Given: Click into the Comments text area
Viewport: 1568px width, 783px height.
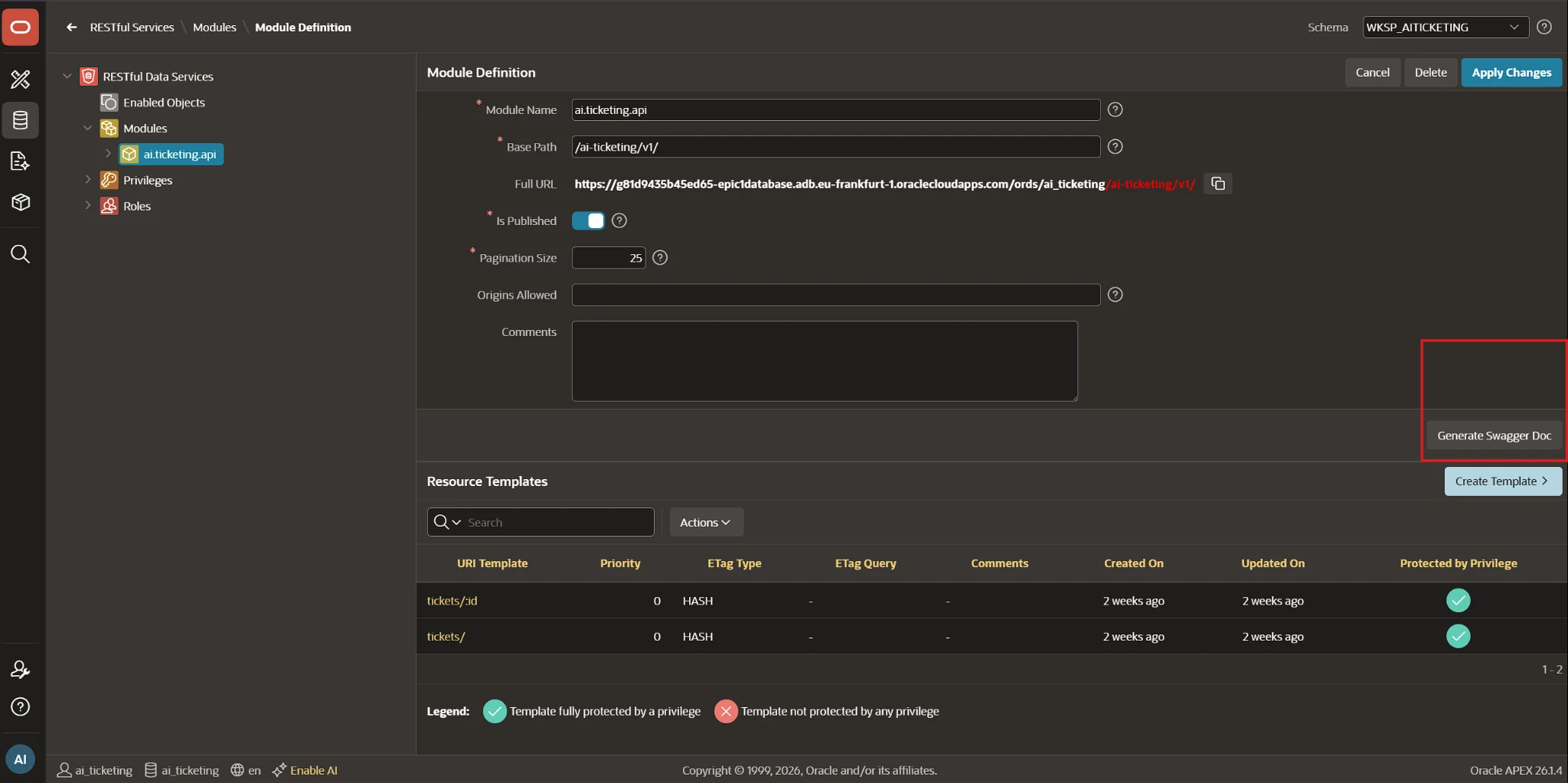Looking at the screenshot, I should click(x=825, y=361).
